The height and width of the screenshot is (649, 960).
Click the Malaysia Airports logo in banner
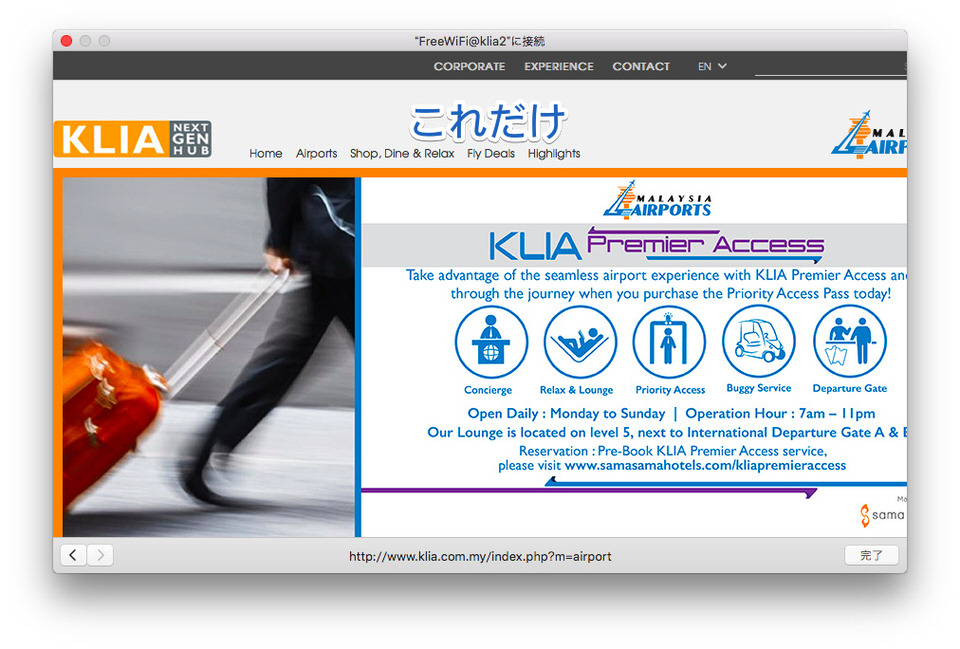click(658, 200)
